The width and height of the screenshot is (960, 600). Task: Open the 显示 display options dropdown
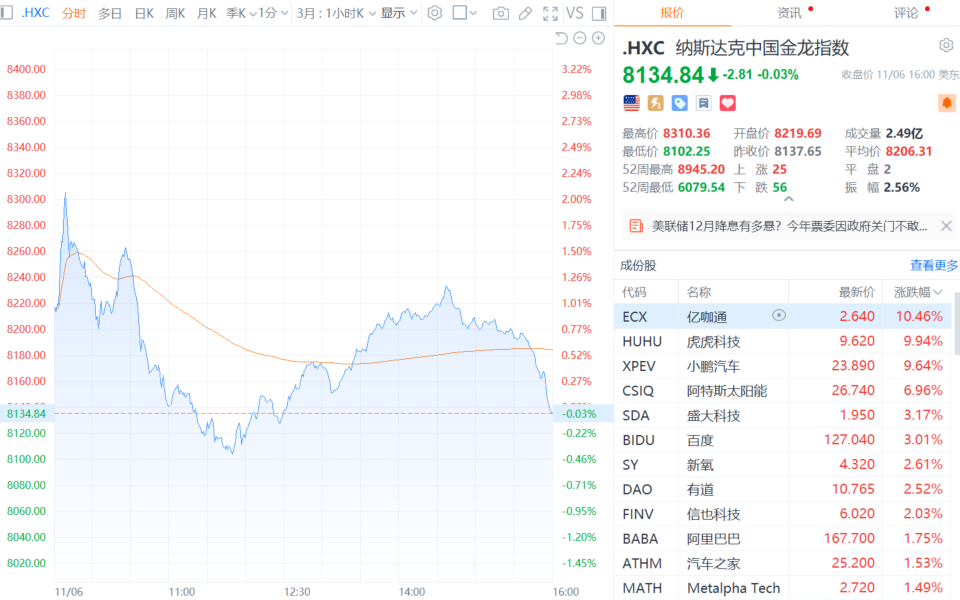pos(399,13)
